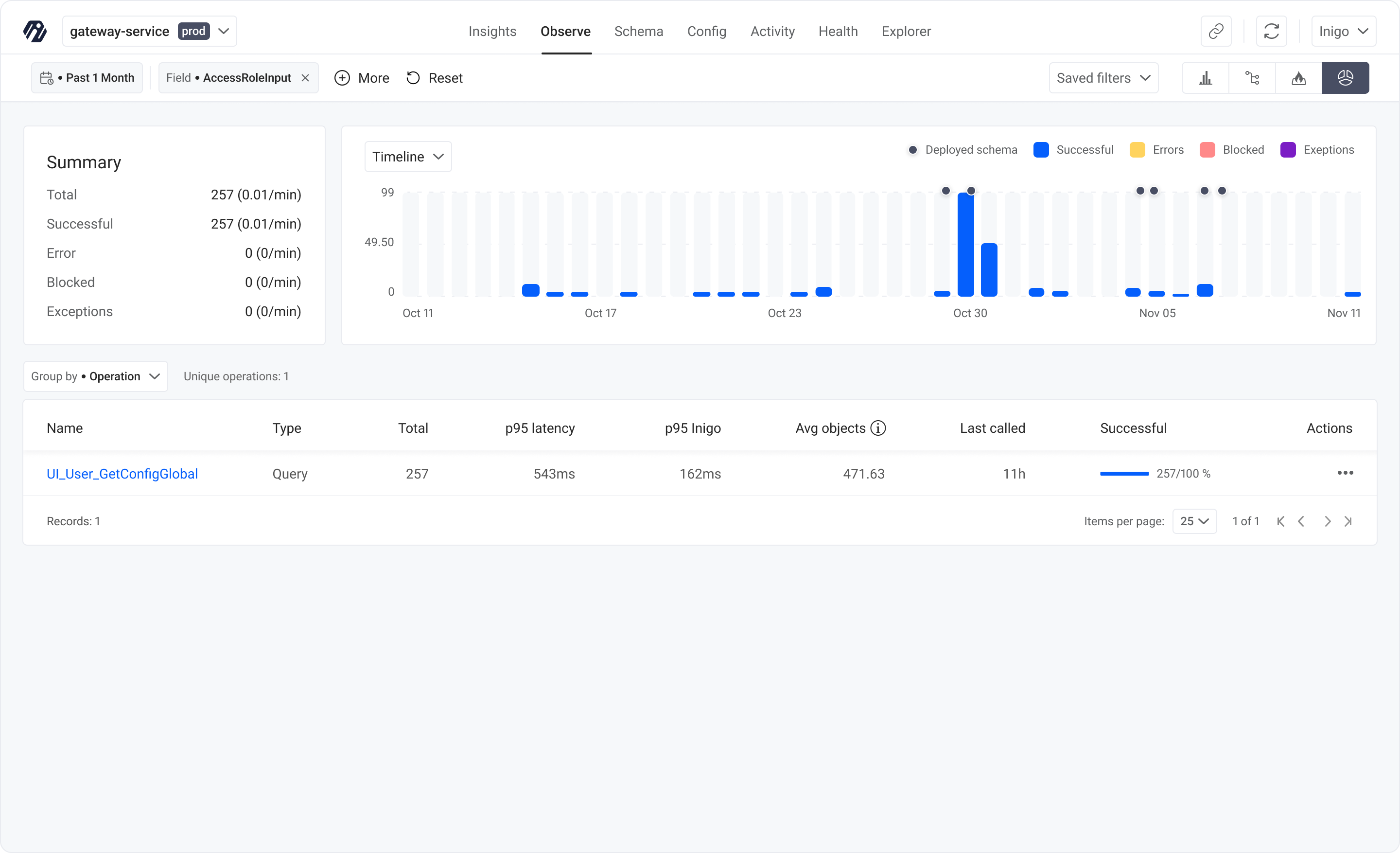
Task: Sort table by Name column
Action: pos(65,428)
